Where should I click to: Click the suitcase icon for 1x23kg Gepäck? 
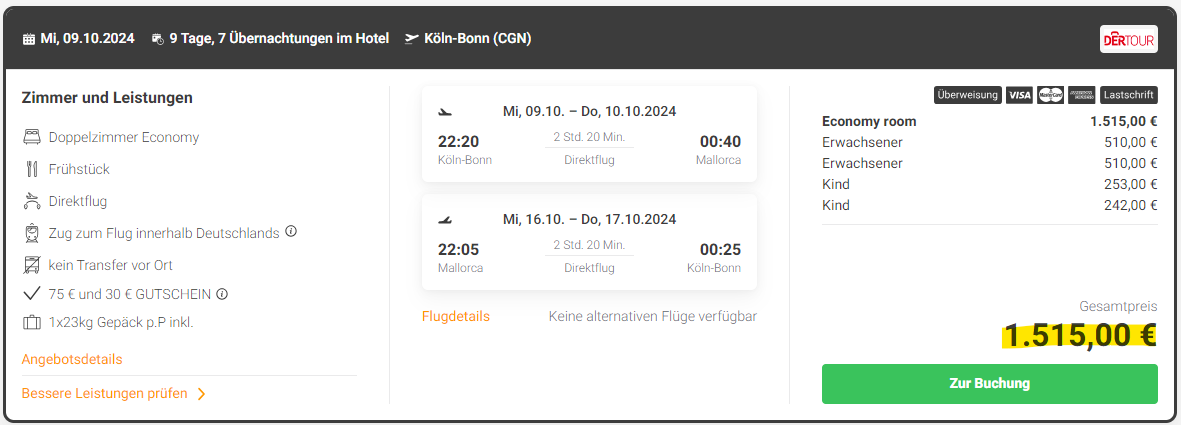coord(32,322)
